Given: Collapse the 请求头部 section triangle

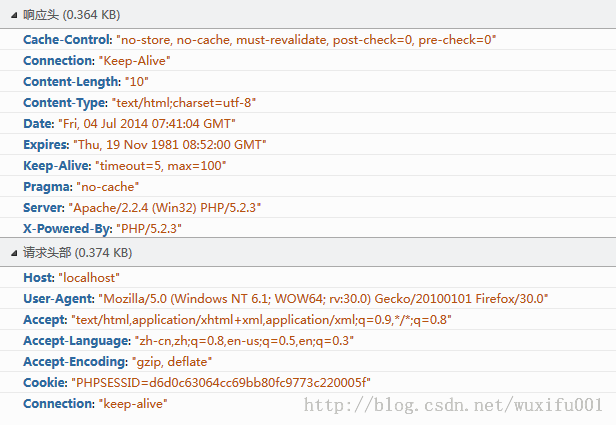Looking at the screenshot, I should click(x=14, y=253).
